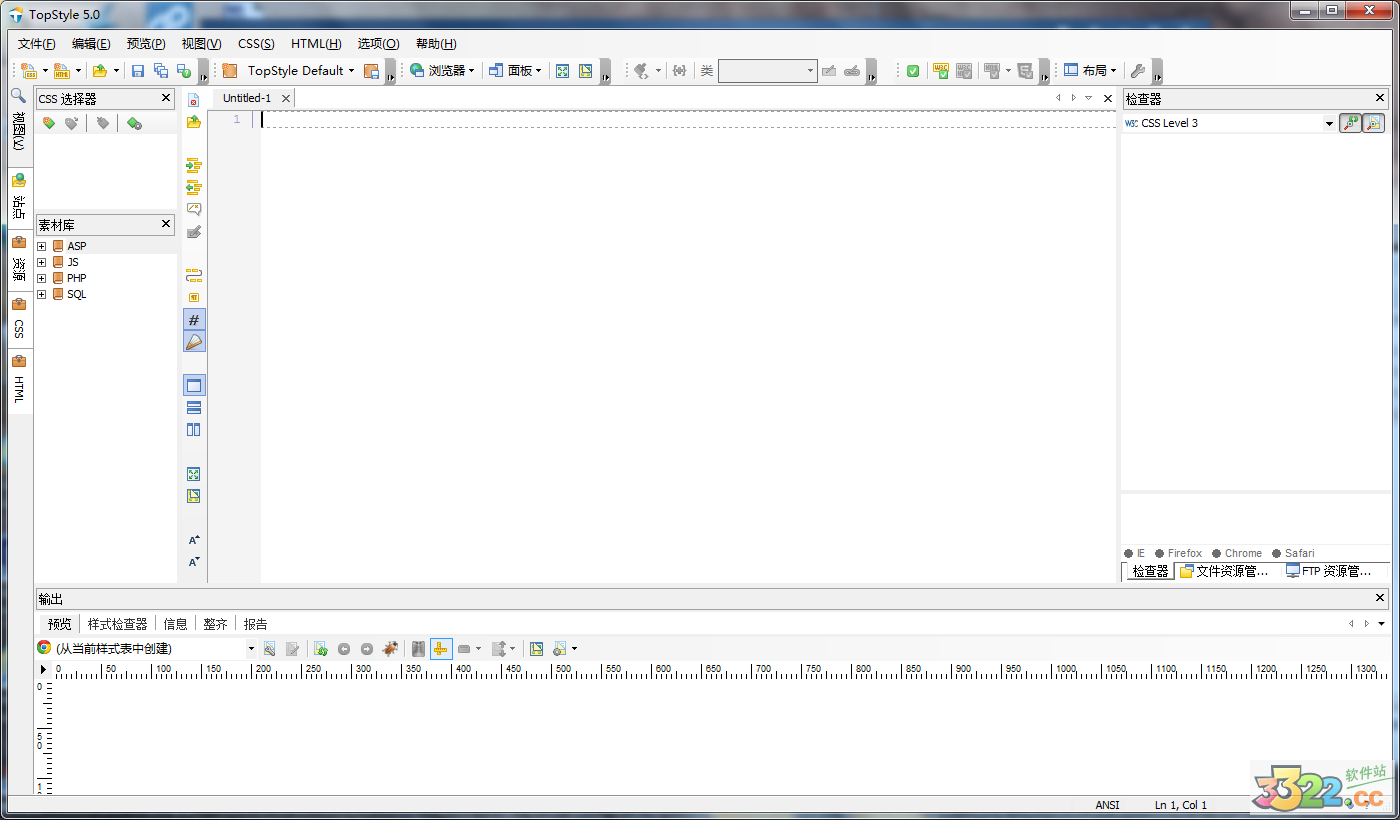The width and height of the screenshot is (1400, 820).
Task: Click the save all files icon
Action: pos(161,71)
